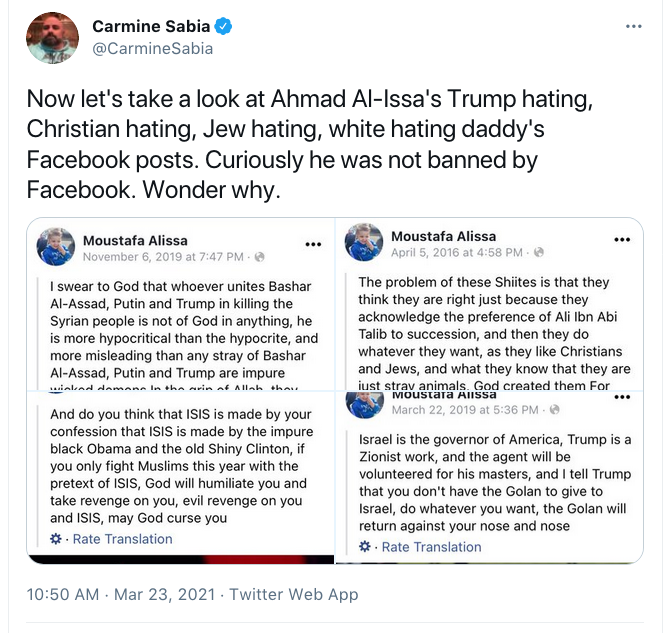Open options on the November 6, 2019 post
The width and height of the screenshot is (672, 633).
pos(313,243)
